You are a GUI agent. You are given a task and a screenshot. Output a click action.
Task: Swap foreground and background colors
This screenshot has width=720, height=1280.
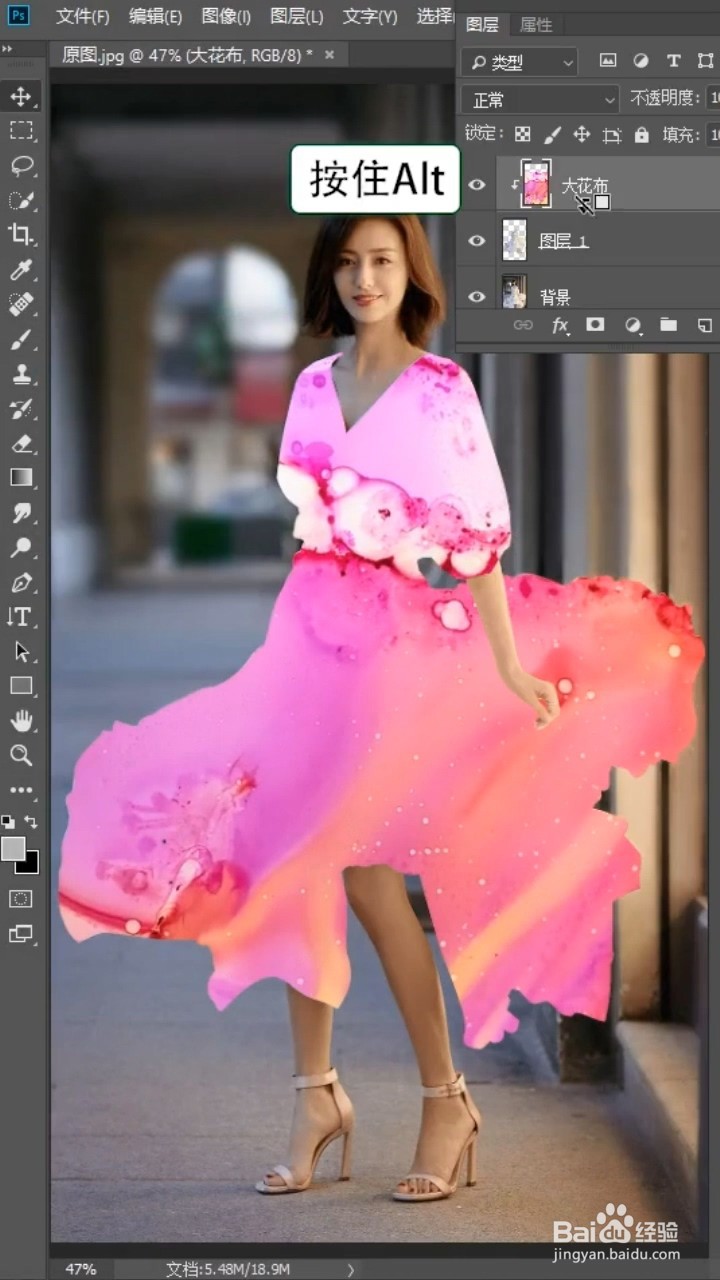click(32, 821)
